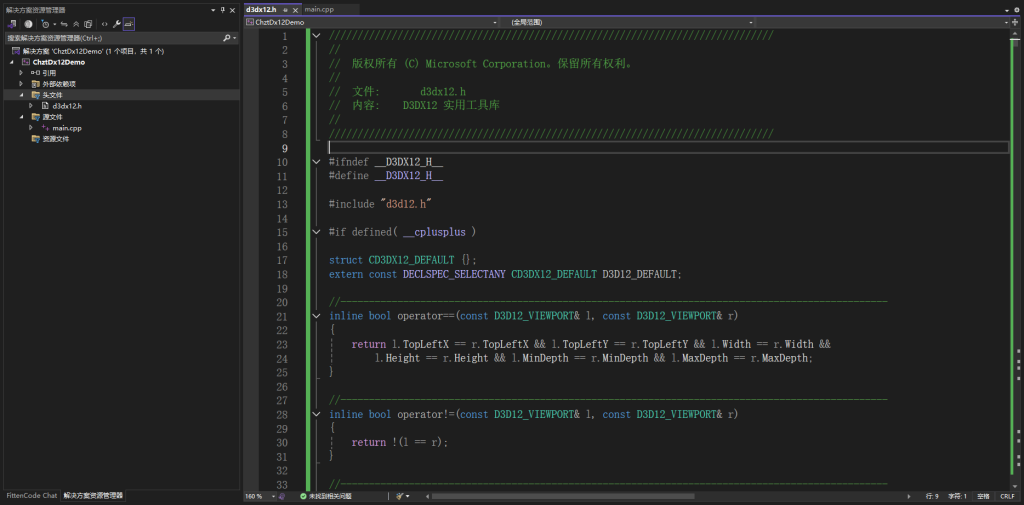
Task: Click the Properties wrench icon in Solution Explorer
Action: pos(117,23)
